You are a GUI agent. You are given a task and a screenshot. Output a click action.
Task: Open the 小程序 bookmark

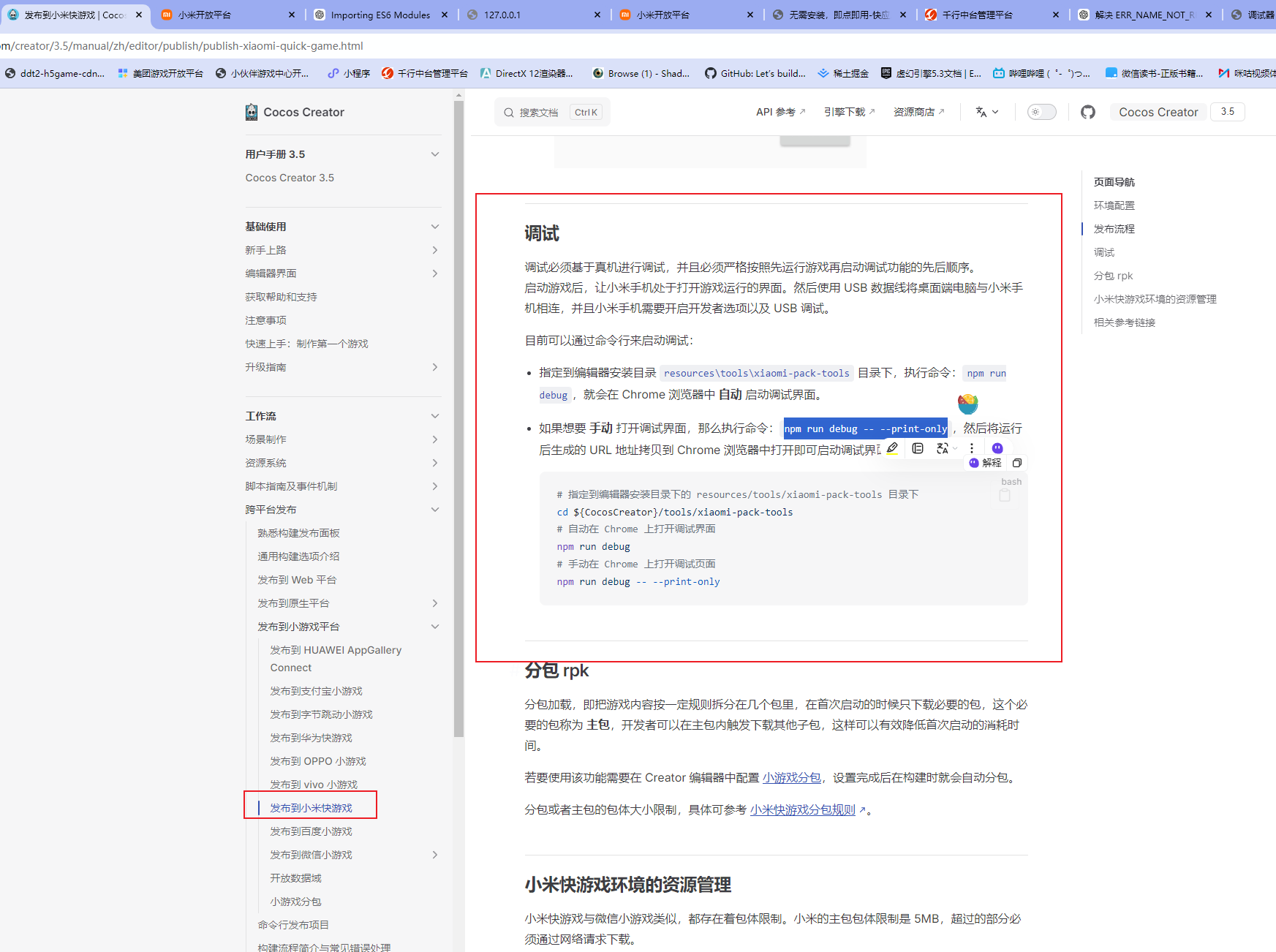(x=349, y=73)
